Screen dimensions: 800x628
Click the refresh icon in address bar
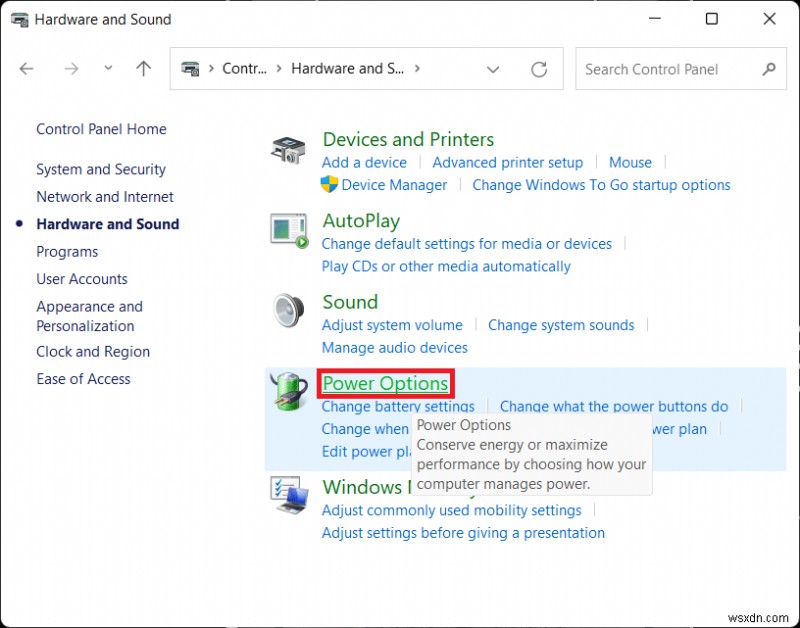point(539,68)
